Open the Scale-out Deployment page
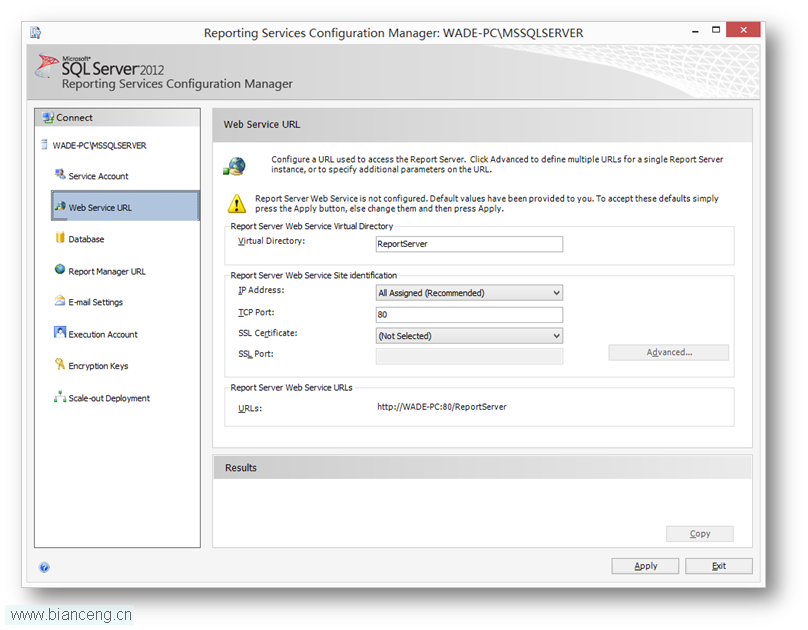The image size is (808, 630). pos(109,399)
